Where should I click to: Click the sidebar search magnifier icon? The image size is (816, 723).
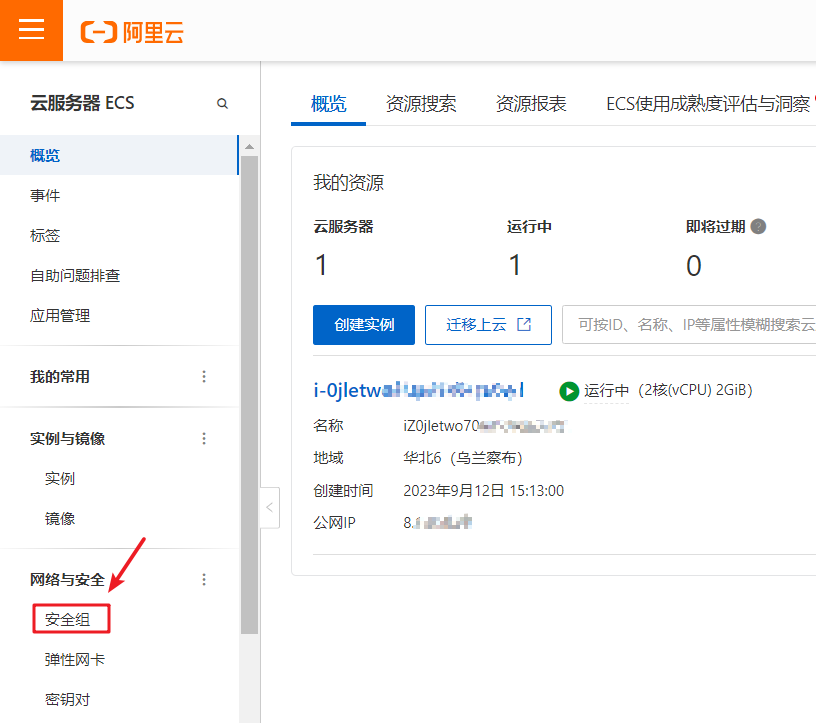point(222,104)
